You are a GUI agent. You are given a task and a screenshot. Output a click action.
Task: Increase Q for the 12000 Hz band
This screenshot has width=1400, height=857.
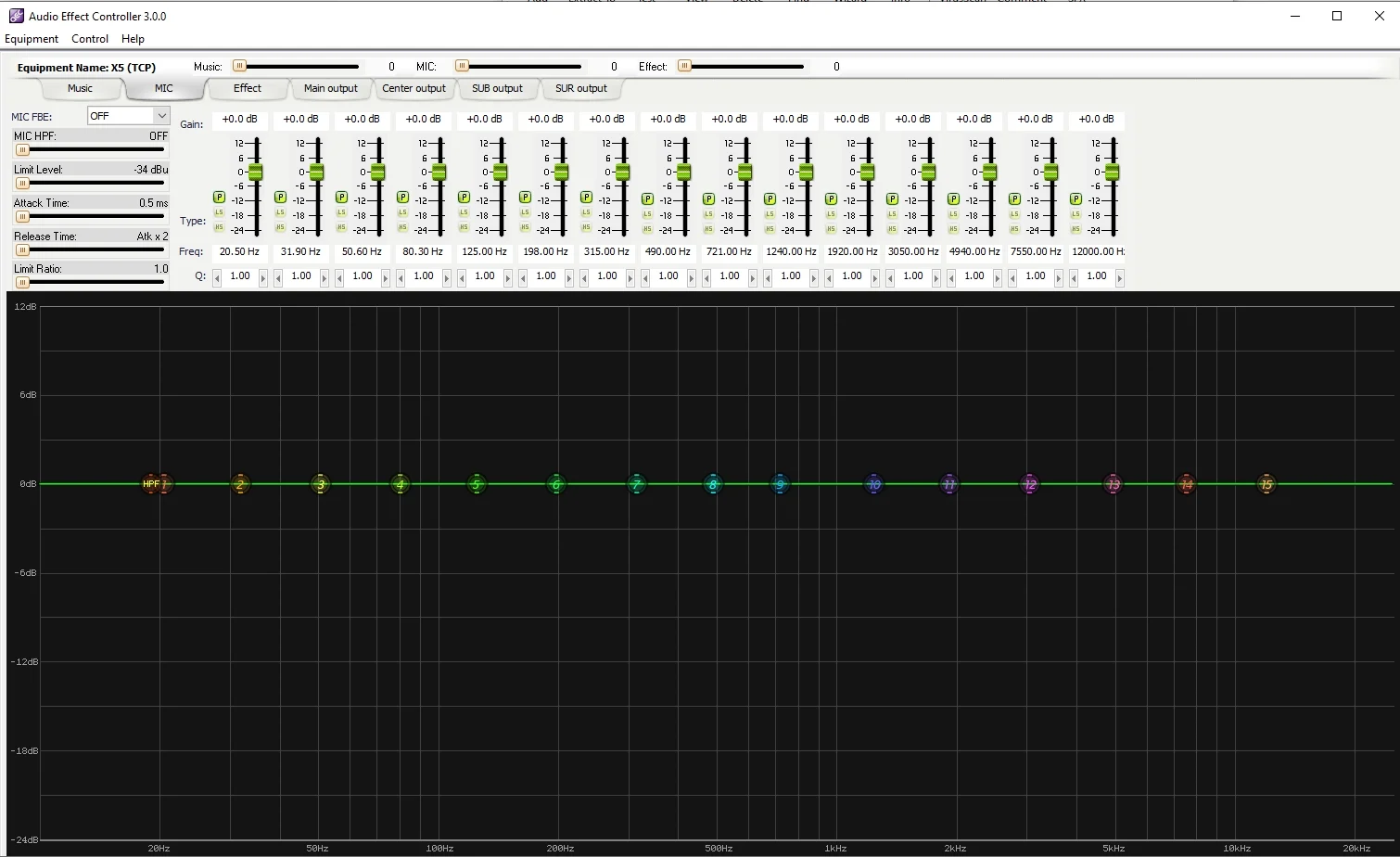(1120, 277)
